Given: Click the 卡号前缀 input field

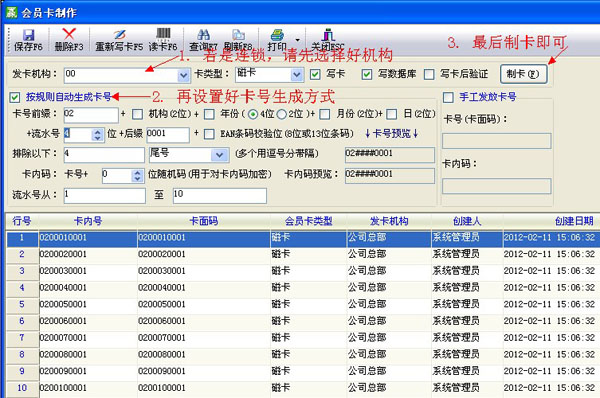Looking at the screenshot, I should [x=91, y=114].
